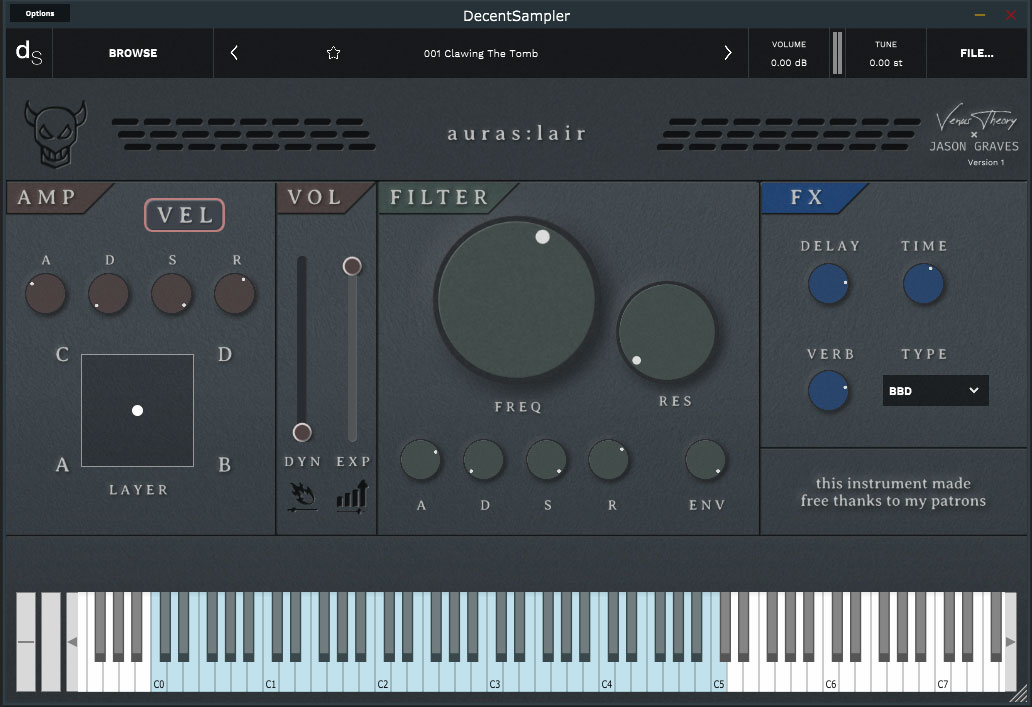Viewport: 1032px width, 707px height.
Task: Open the BROWSE preset browser
Action: [133, 53]
